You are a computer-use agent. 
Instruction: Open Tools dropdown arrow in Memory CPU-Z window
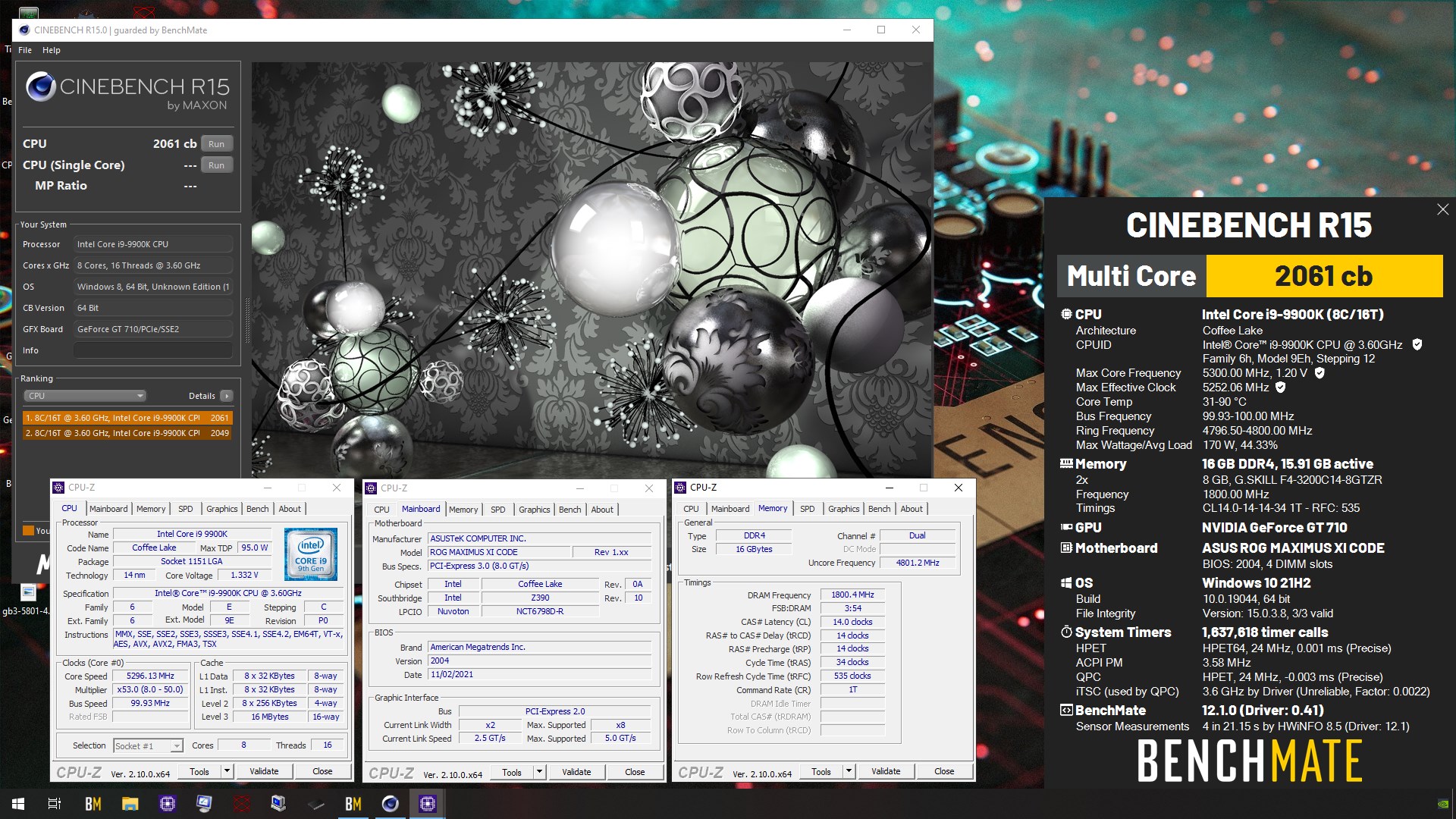pyautogui.click(x=849, y=772)
